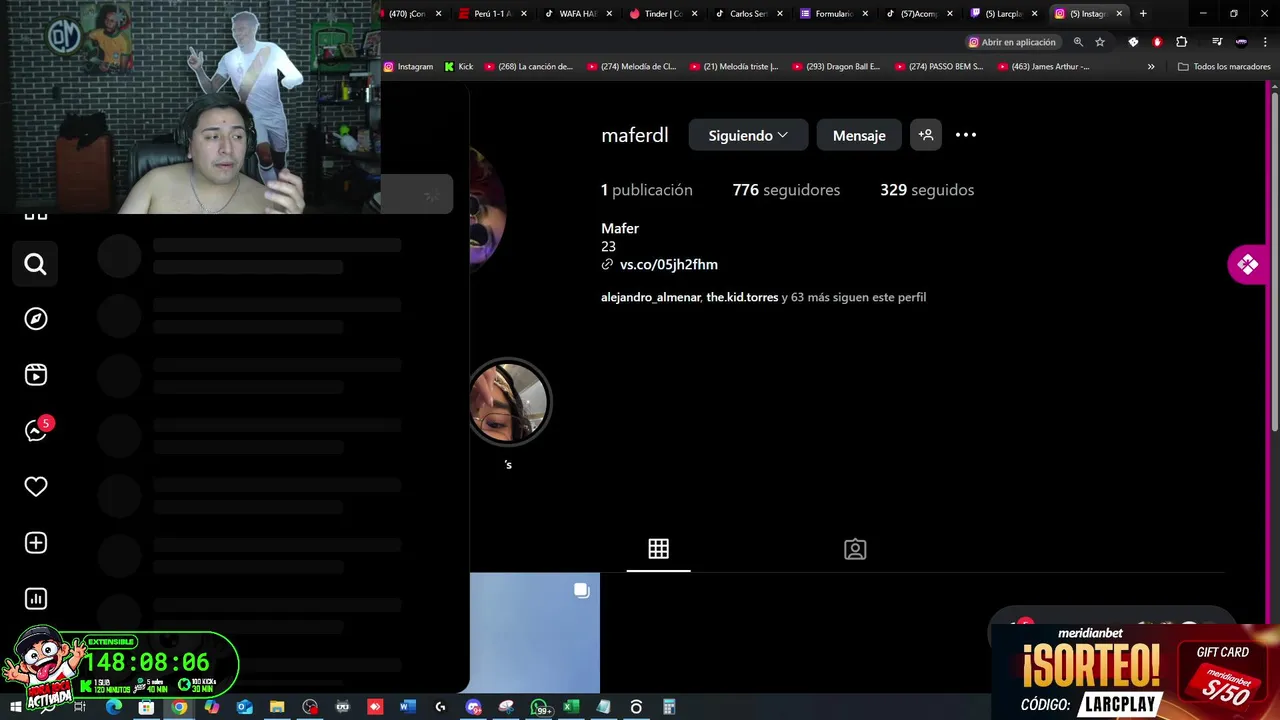Click the pink floating extension button
The image size is (1280, 720).
(1247, 264)
